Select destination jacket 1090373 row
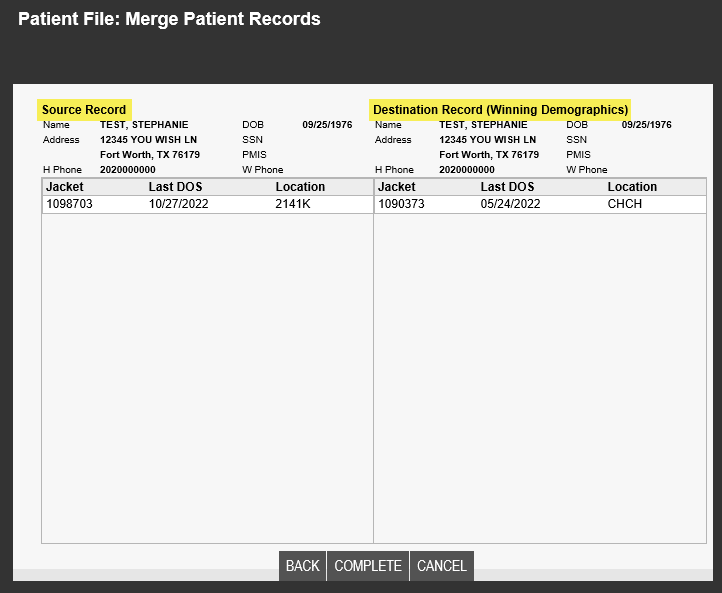Image resolution: width=722 pixels, height=593 pixels. point(540,204)
